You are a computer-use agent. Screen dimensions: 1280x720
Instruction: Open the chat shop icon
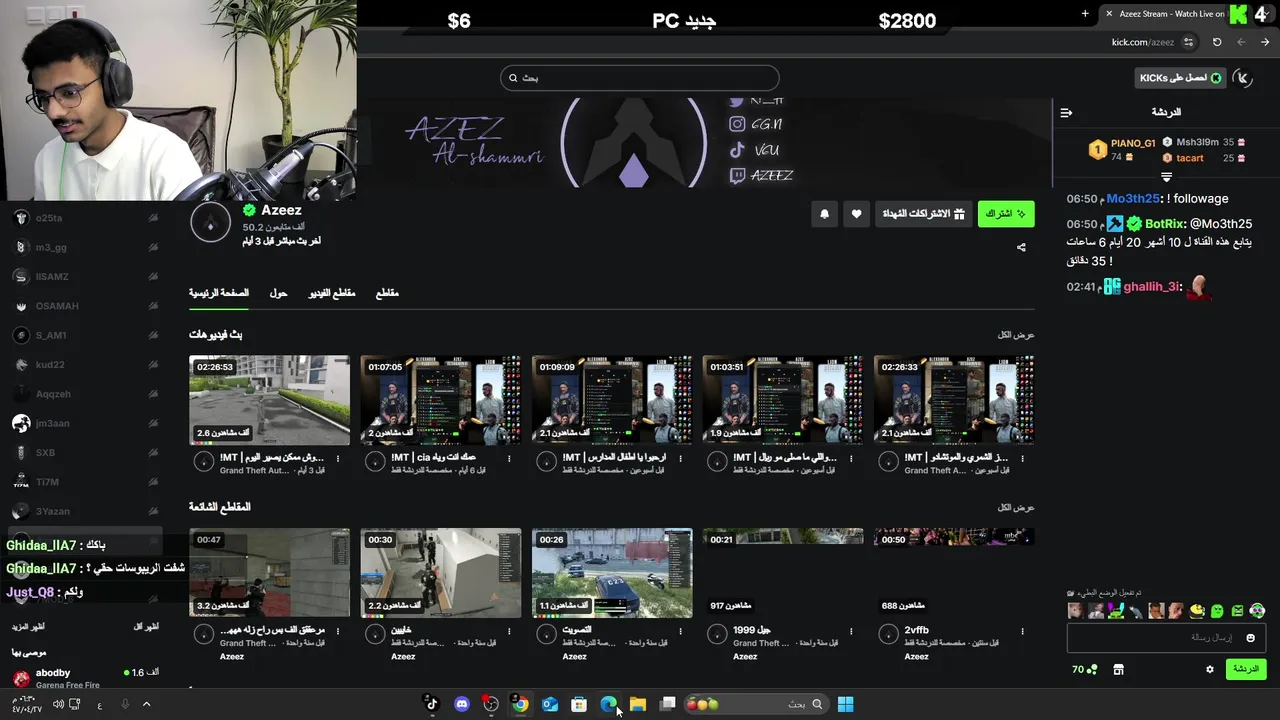[1118, 669]
